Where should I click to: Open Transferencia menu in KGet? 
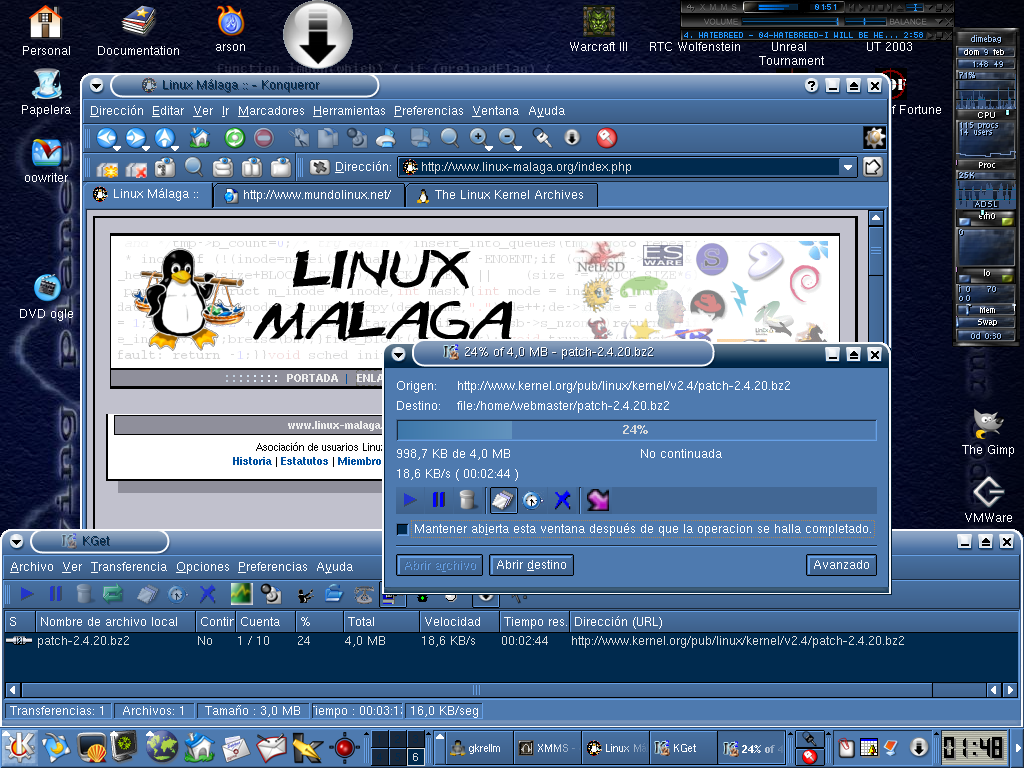(129, 567)
